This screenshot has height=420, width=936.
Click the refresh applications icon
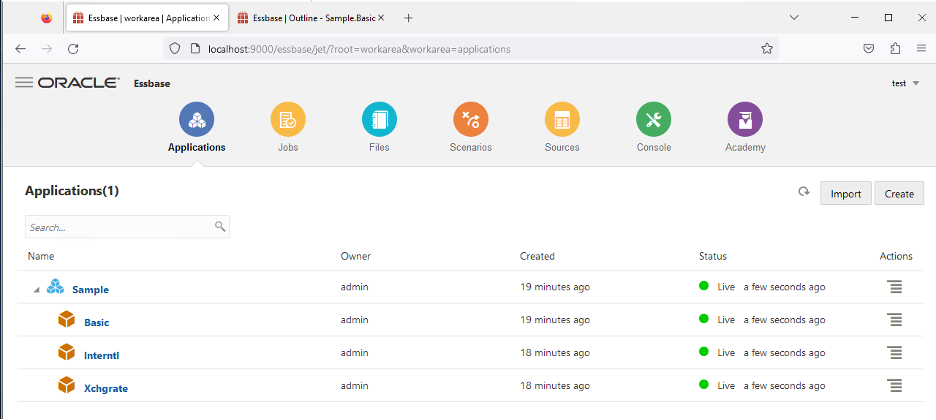[x=804, y=192]
